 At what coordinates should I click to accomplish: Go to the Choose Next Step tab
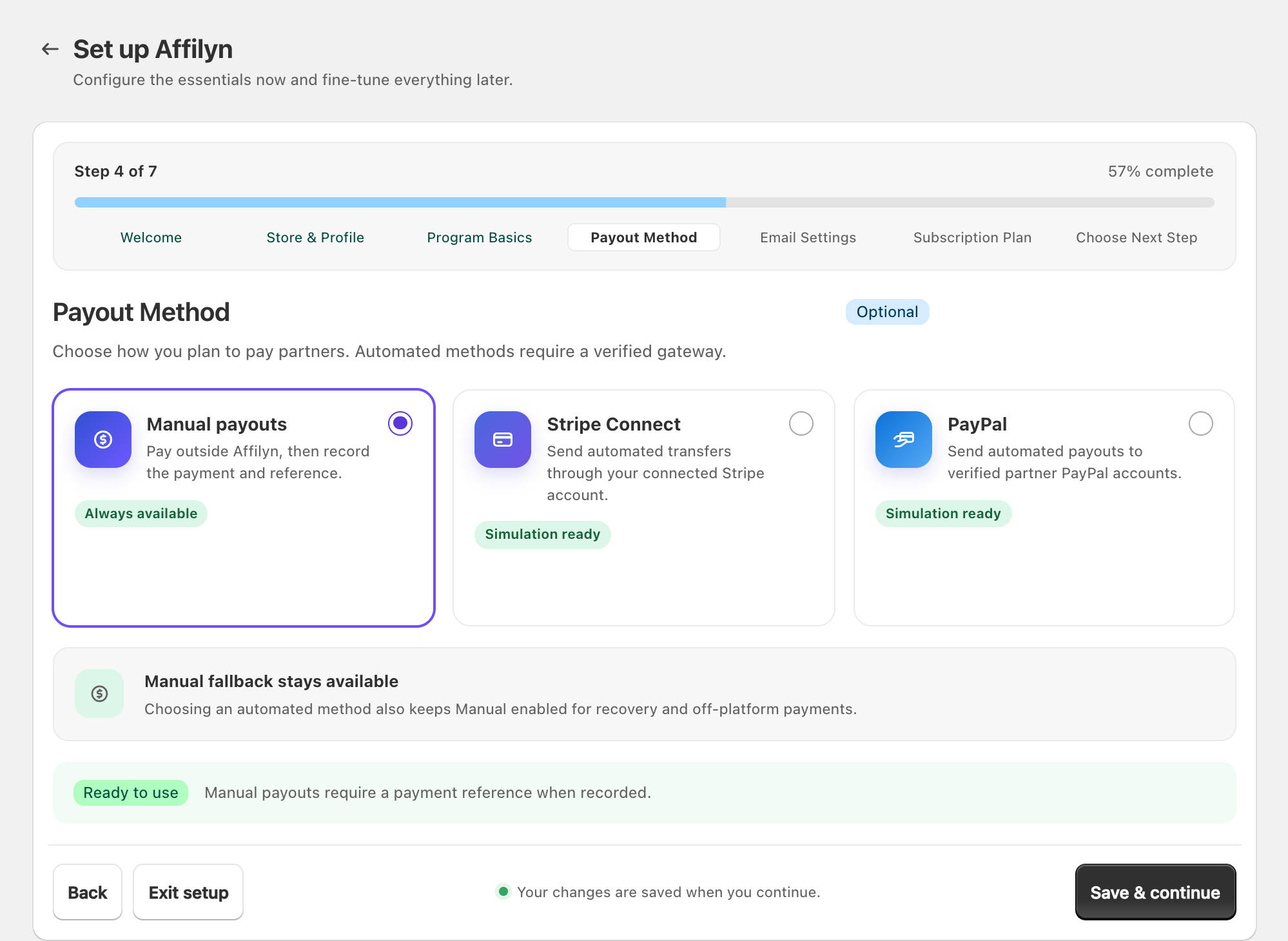click(1137, 238)
